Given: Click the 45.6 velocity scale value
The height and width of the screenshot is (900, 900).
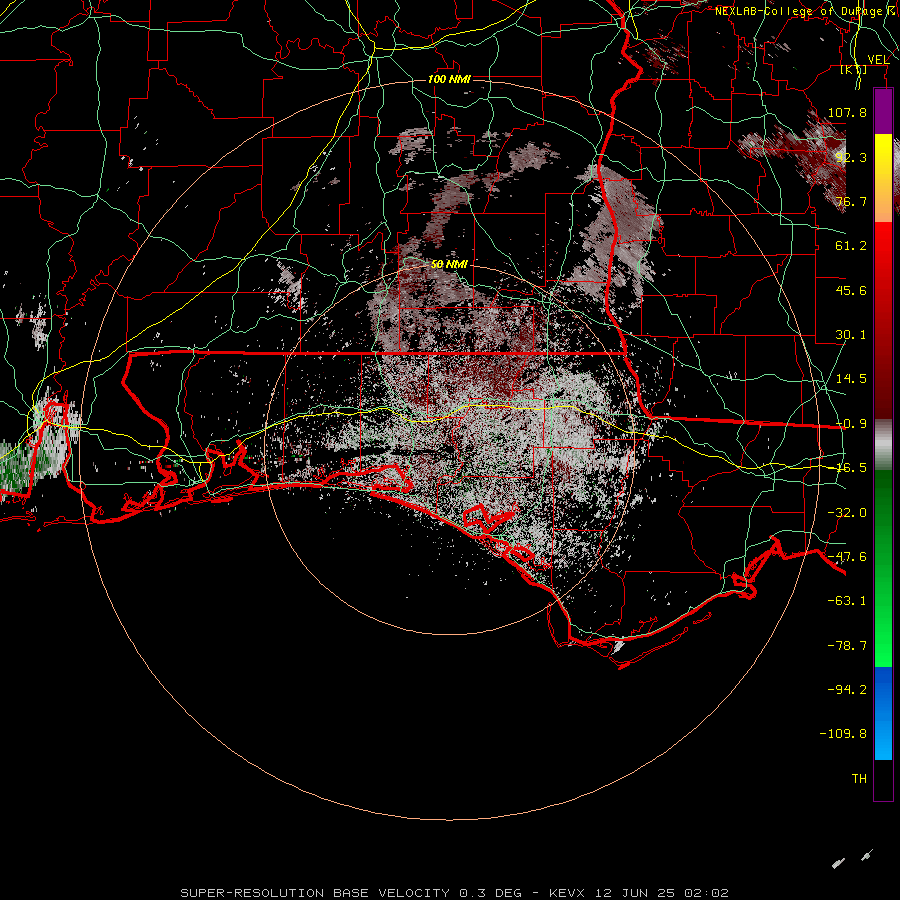Looking at the screenshot, I should point(851,290).
